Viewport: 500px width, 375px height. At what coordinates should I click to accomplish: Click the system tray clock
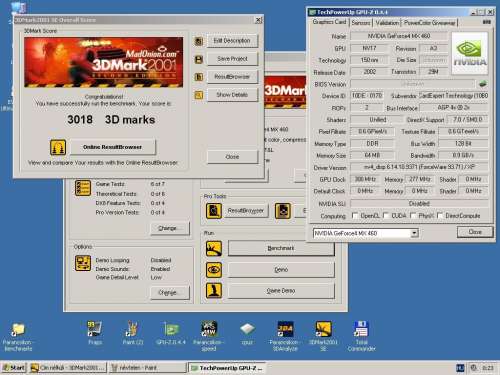(487, 368)
